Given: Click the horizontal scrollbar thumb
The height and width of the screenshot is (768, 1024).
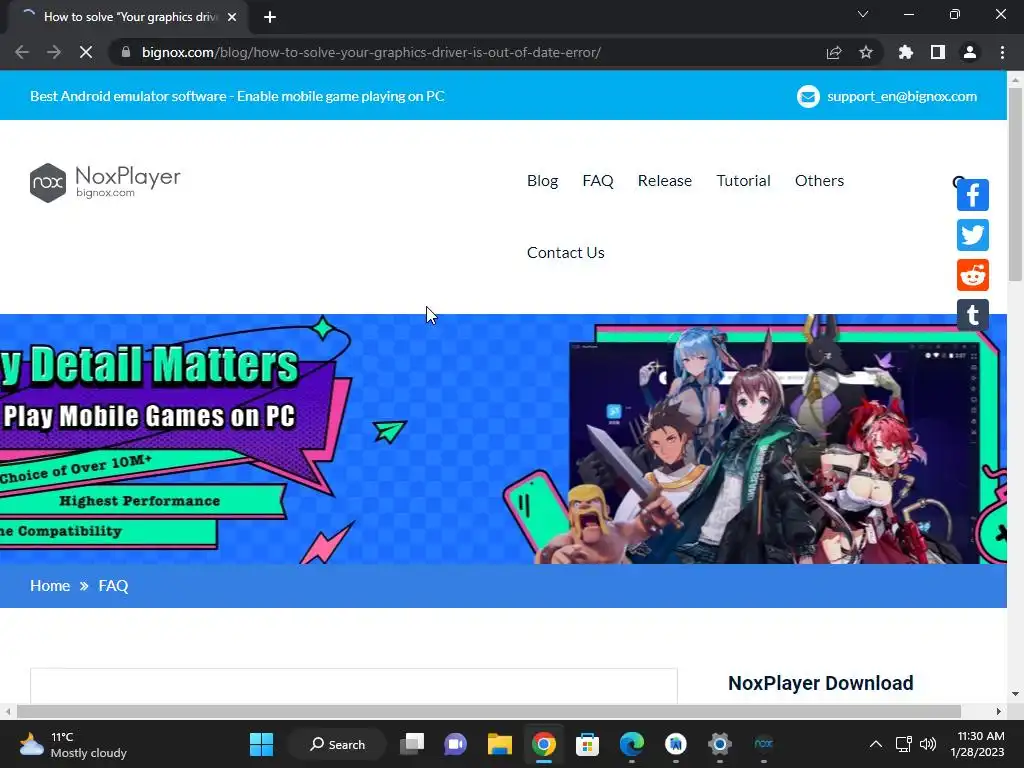Looking at the screenshot, I should [488, 711].
